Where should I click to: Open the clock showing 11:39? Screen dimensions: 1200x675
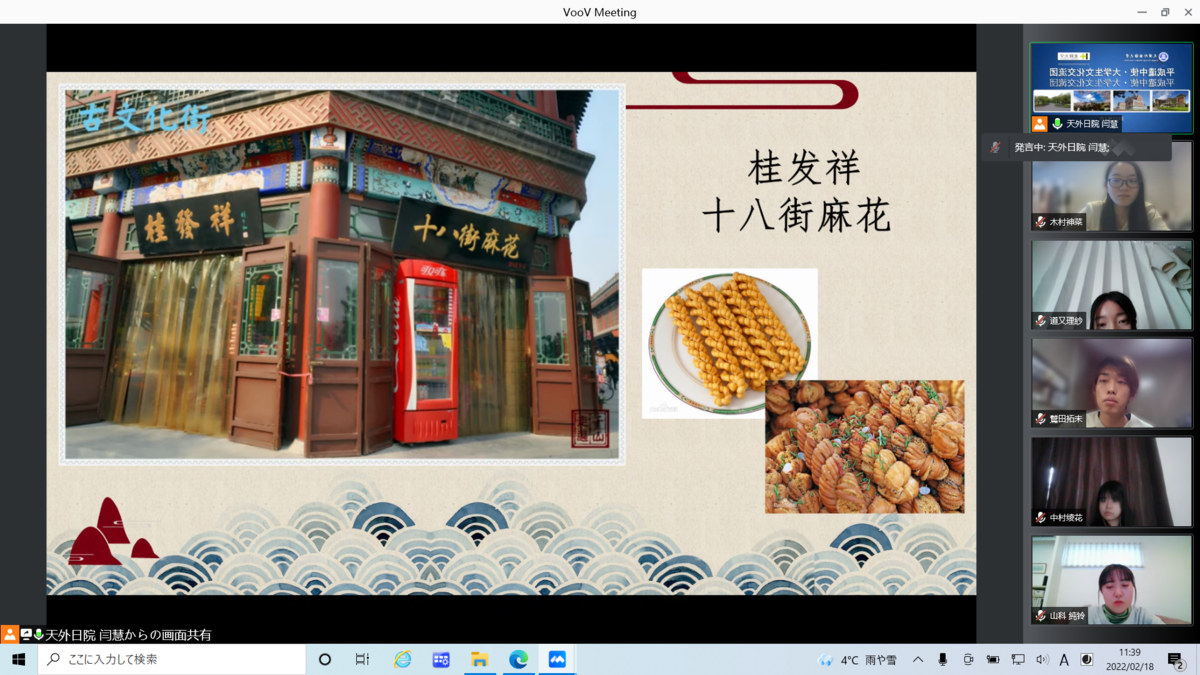(x=1129, y=660)
